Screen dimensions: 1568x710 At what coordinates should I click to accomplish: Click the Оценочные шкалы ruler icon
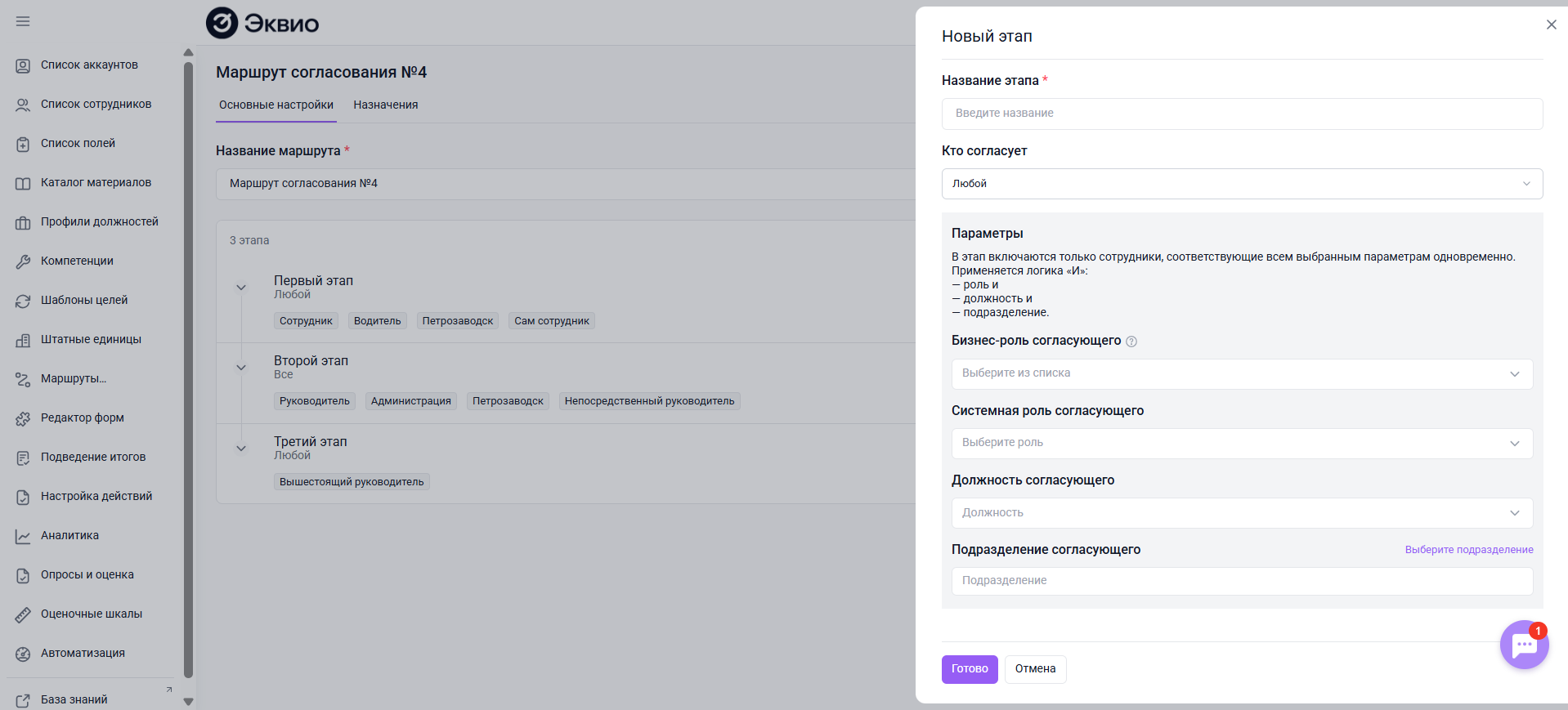click(23, 614)
